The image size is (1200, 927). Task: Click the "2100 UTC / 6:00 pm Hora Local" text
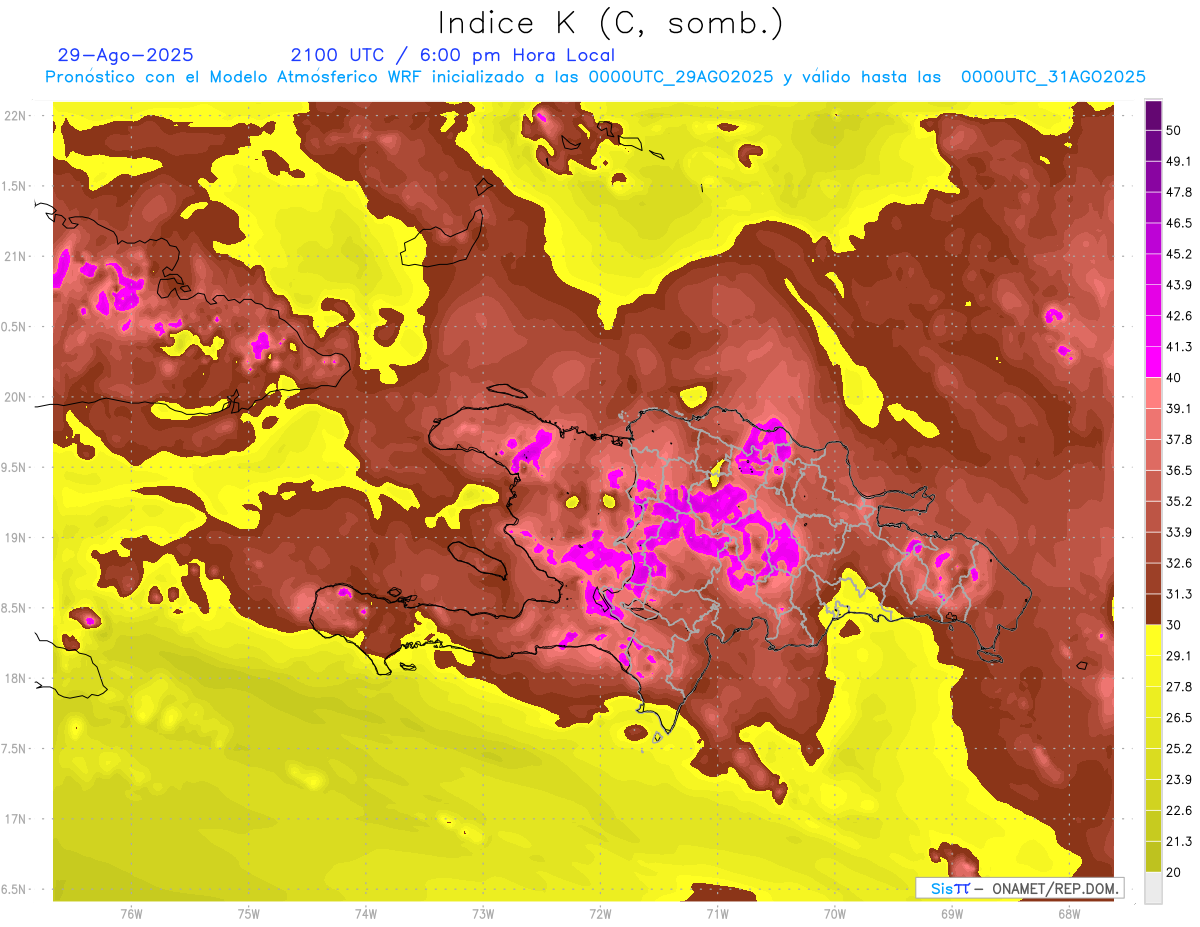(453, 55)
